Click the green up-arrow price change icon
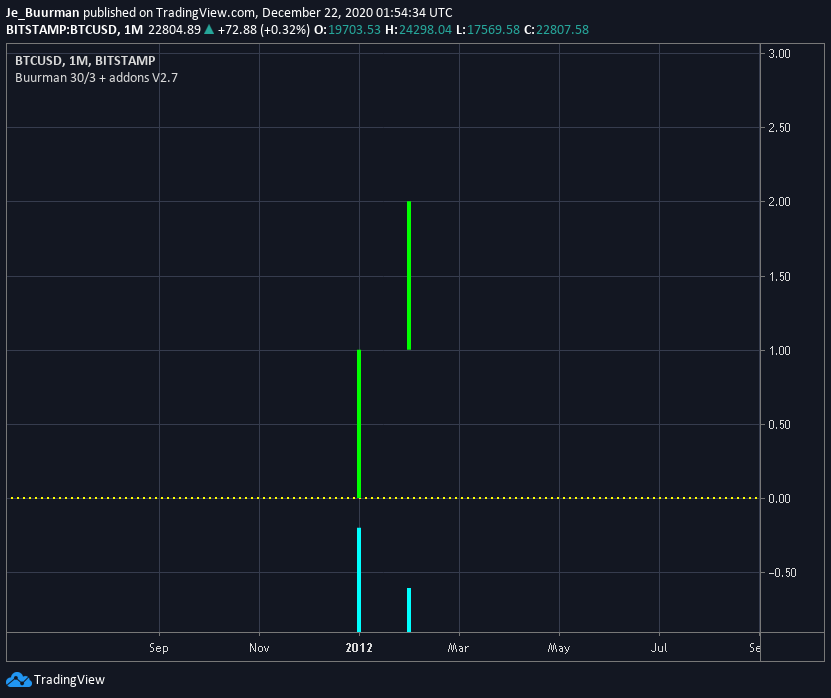The image size is (831, 698). click(209, 30)
